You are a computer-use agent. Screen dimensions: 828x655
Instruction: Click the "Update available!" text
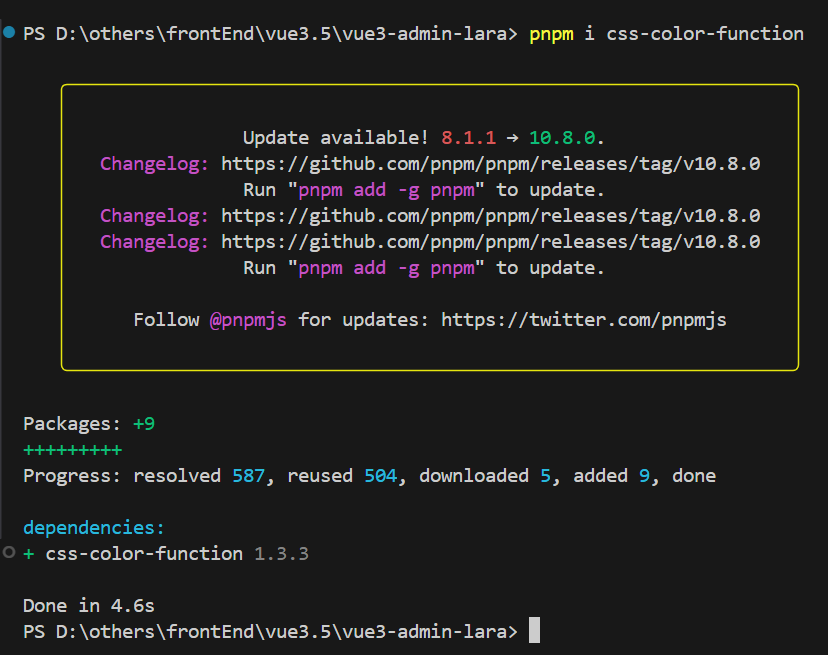coord(335,138)
